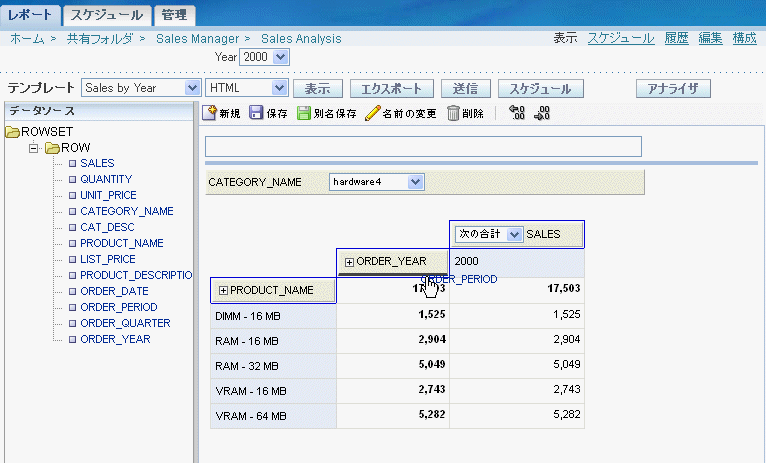
Task: Click the スケジュール button in toolbar
Action: 540,88
